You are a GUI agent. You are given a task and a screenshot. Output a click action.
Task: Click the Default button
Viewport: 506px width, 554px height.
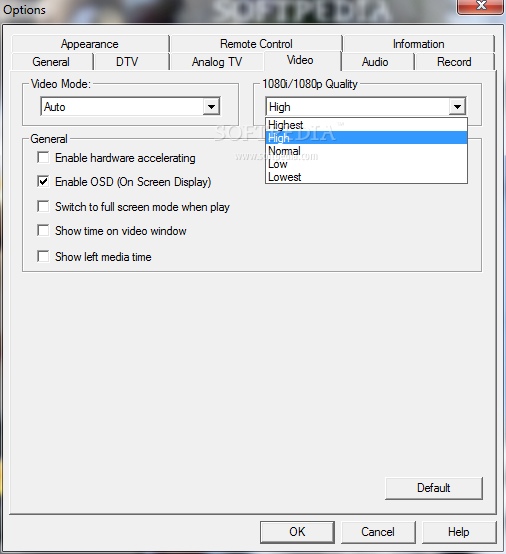pos(434,488)
